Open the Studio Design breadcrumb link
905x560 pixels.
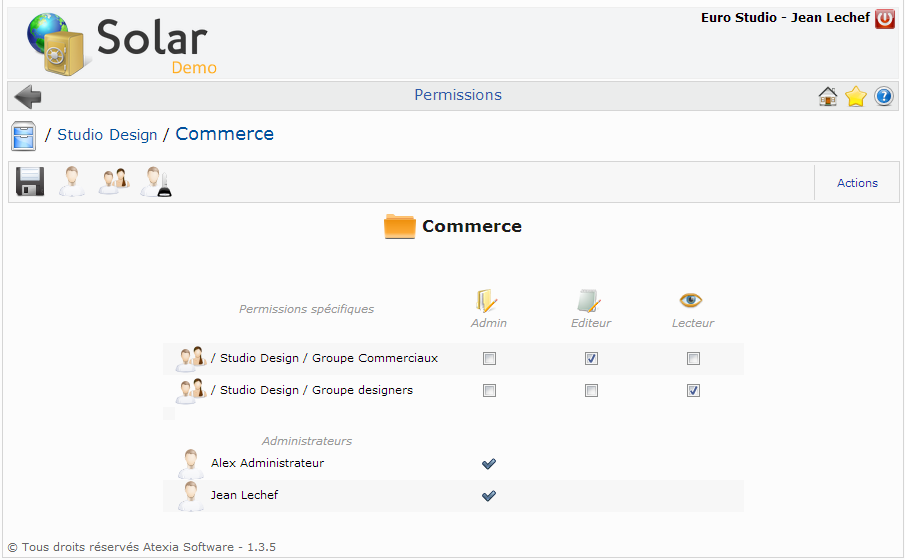tap(107, 135)
